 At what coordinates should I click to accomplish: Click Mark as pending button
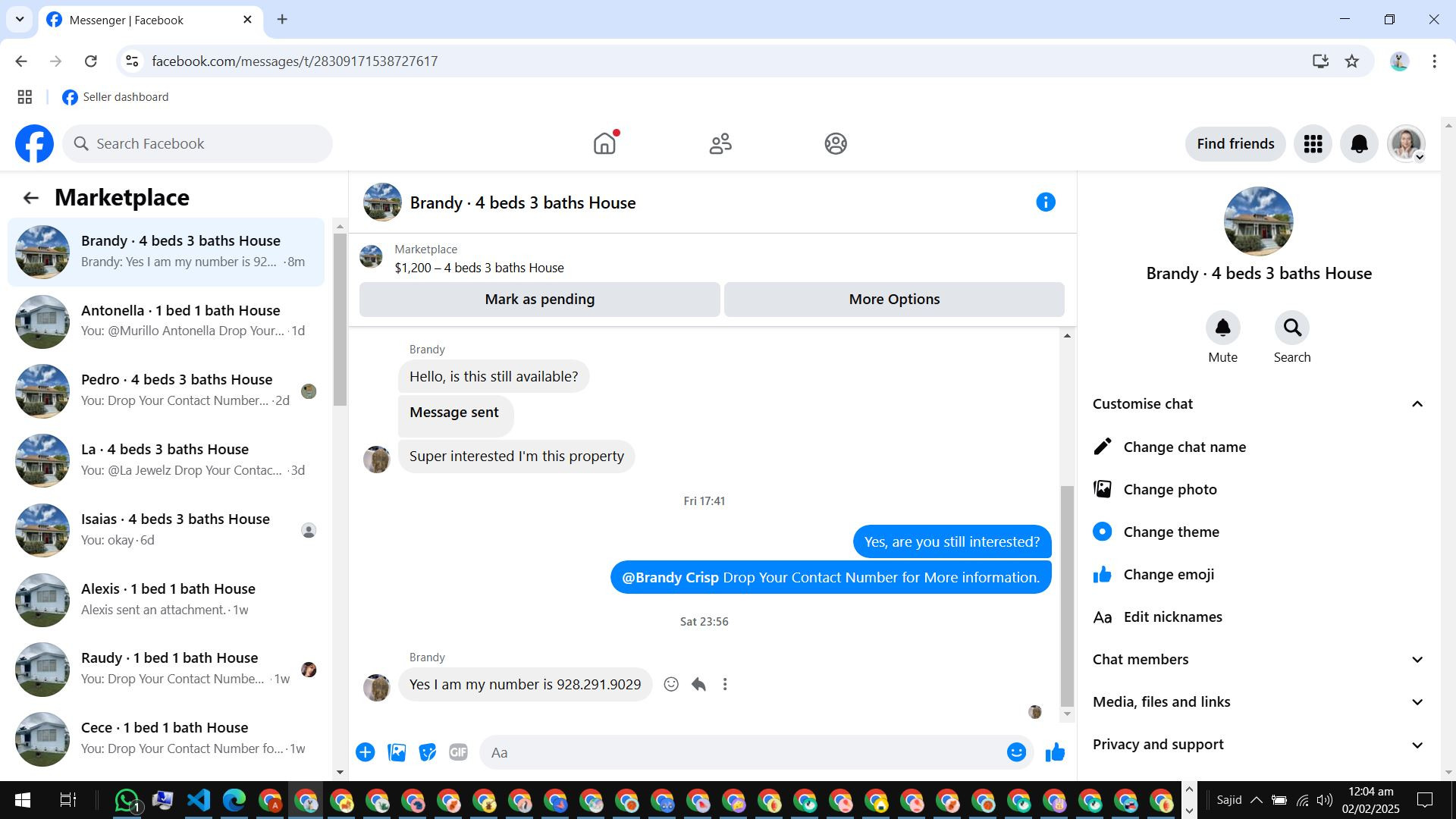tap(539, 300)
